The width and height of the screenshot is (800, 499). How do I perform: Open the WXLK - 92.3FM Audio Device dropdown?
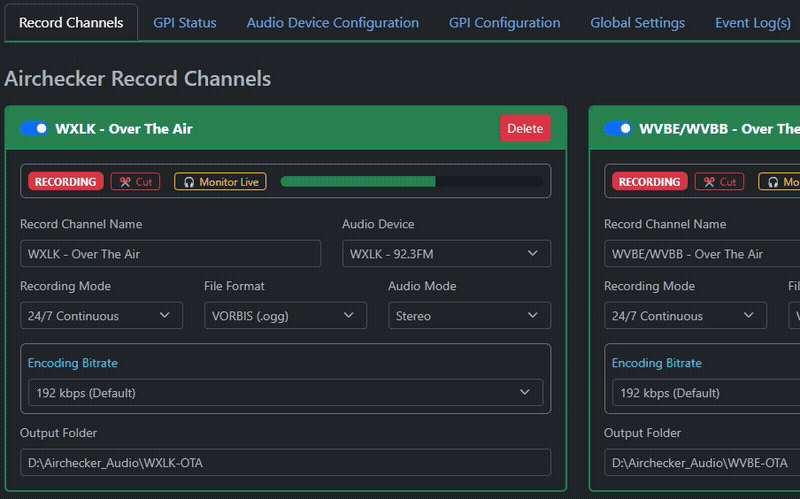point(446,254)
